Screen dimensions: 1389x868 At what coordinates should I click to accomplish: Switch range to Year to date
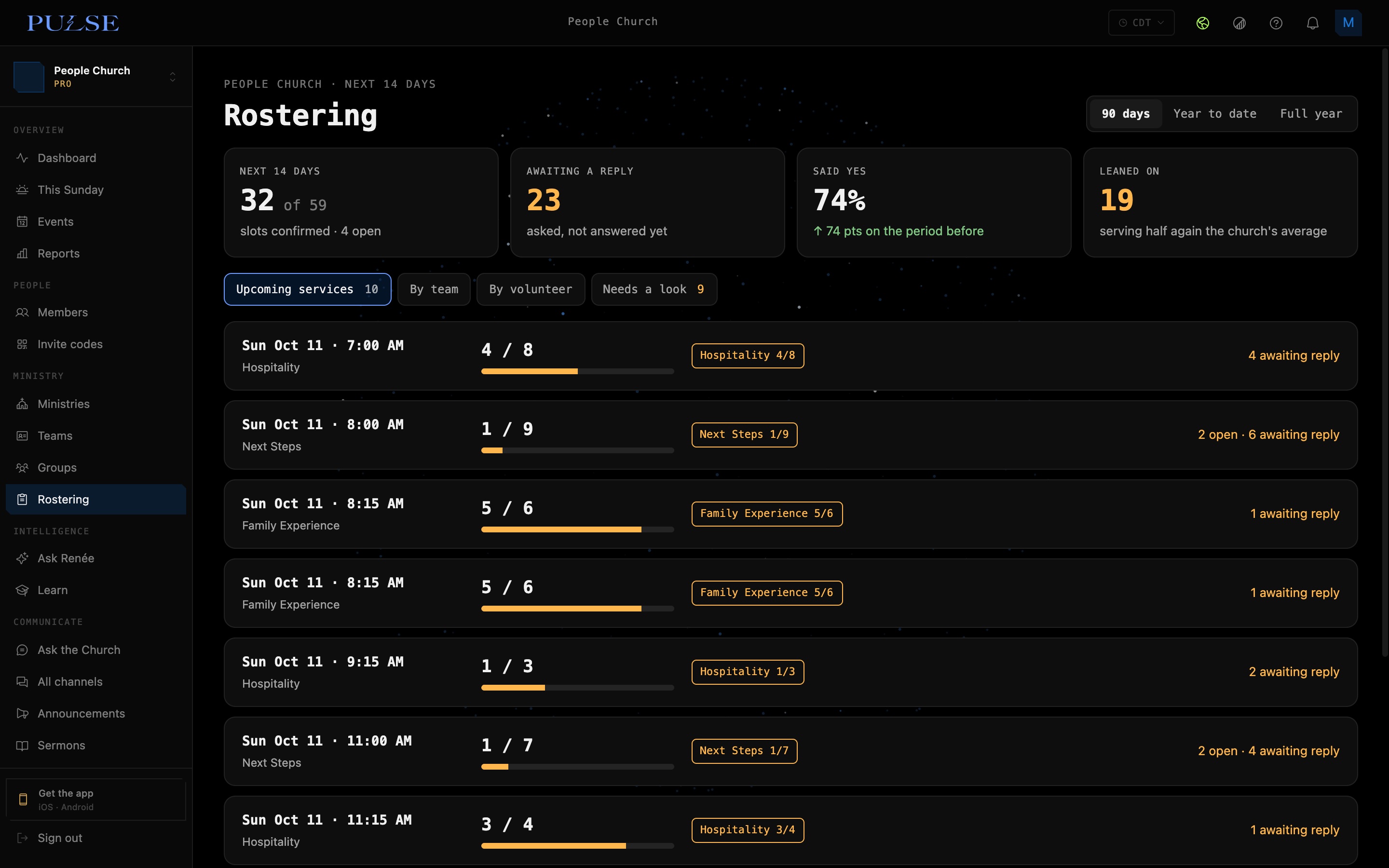click(x=1214, y=114)
